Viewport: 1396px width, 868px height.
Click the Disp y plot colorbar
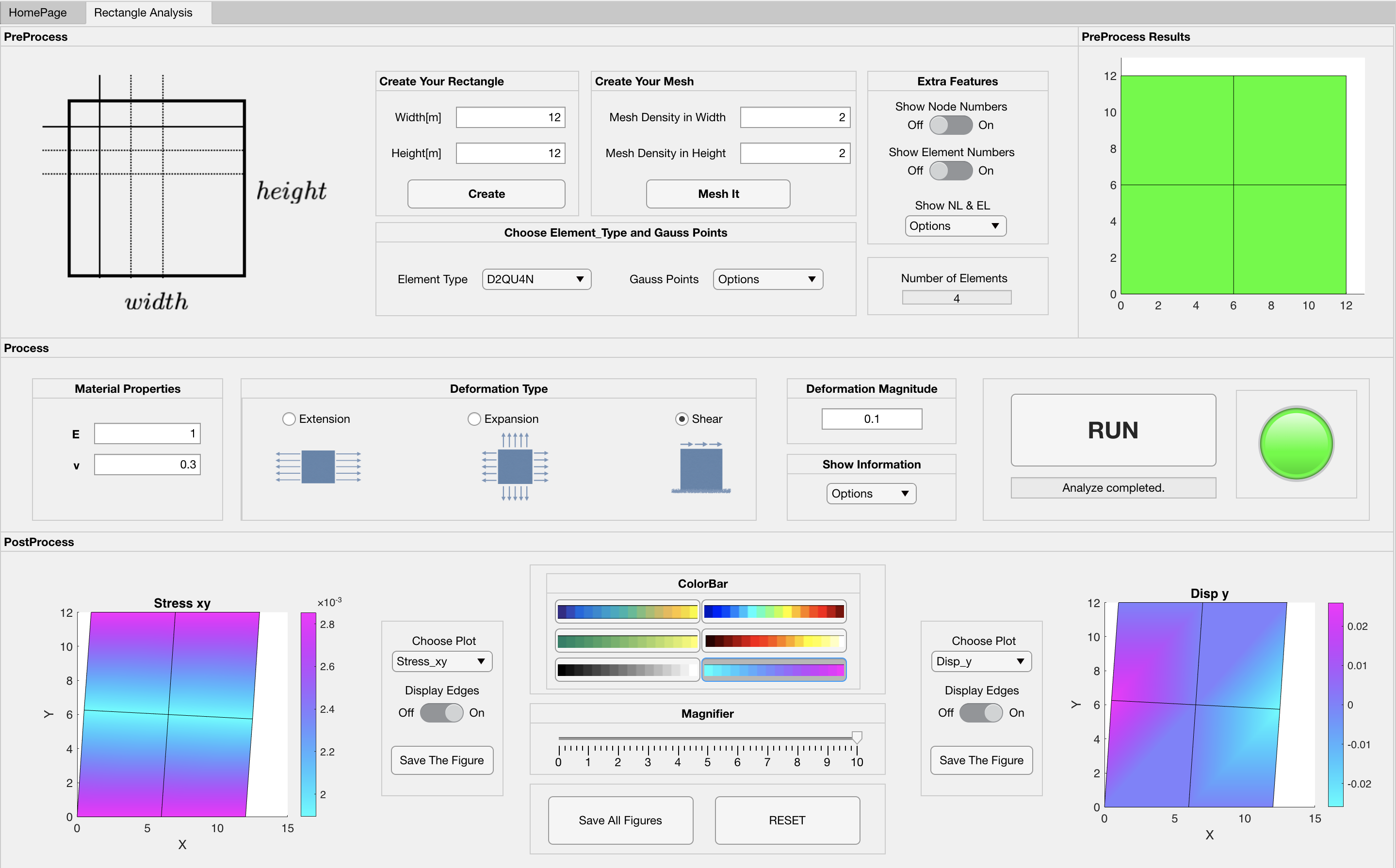point(1335,705)
